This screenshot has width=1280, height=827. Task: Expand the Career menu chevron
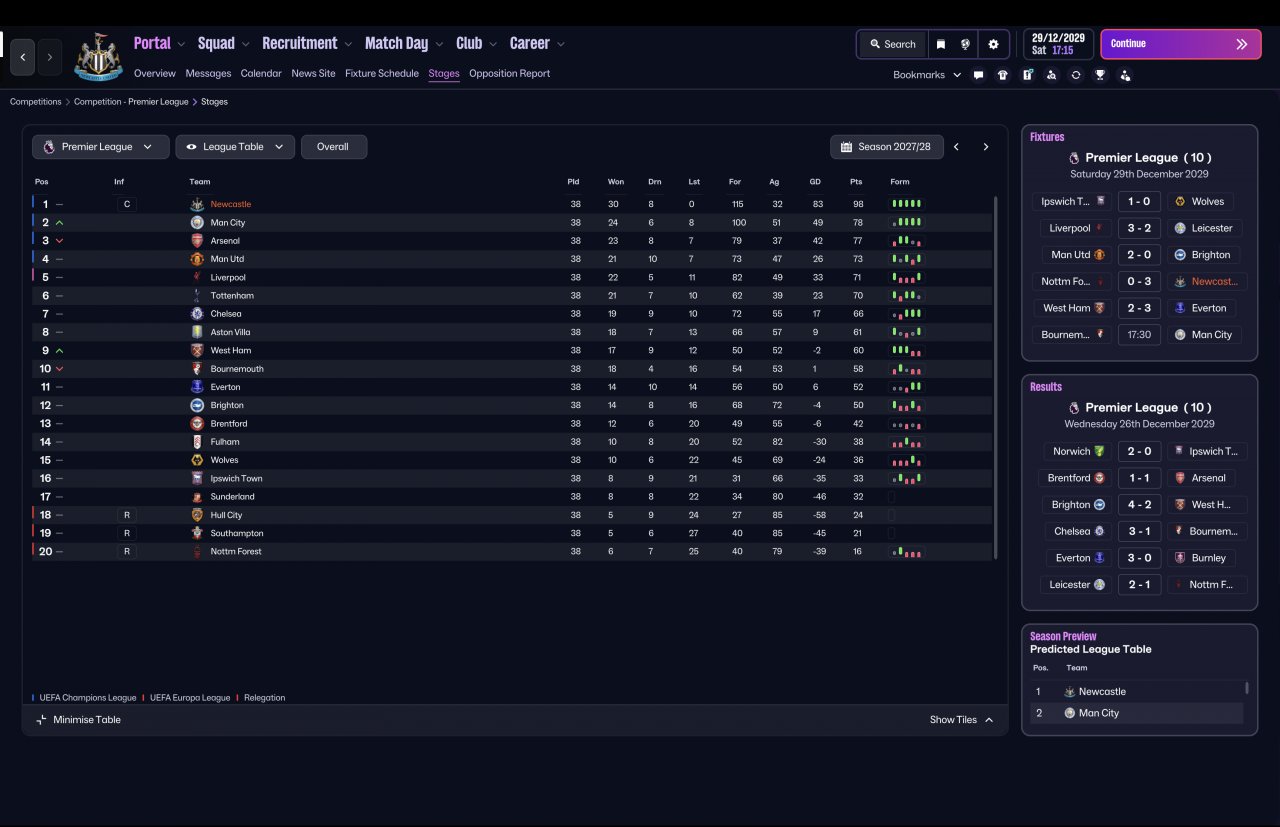(561, 44)
